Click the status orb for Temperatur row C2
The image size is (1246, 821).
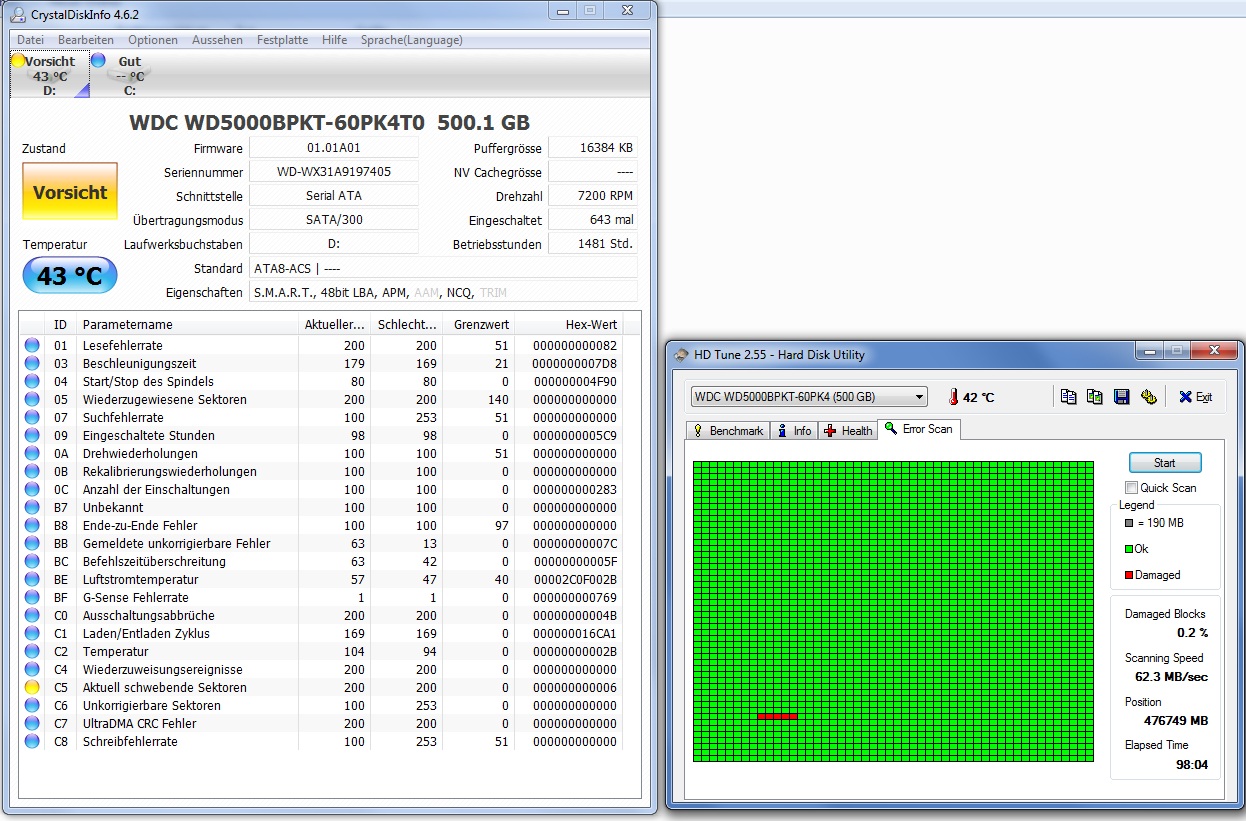[32, 651]
